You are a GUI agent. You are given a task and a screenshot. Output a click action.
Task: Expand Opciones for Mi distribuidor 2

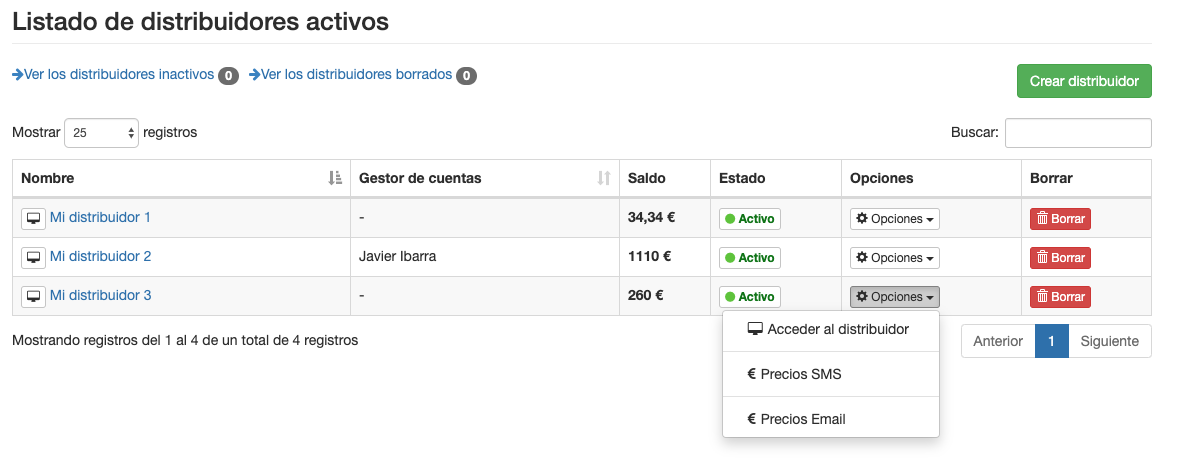895,258
